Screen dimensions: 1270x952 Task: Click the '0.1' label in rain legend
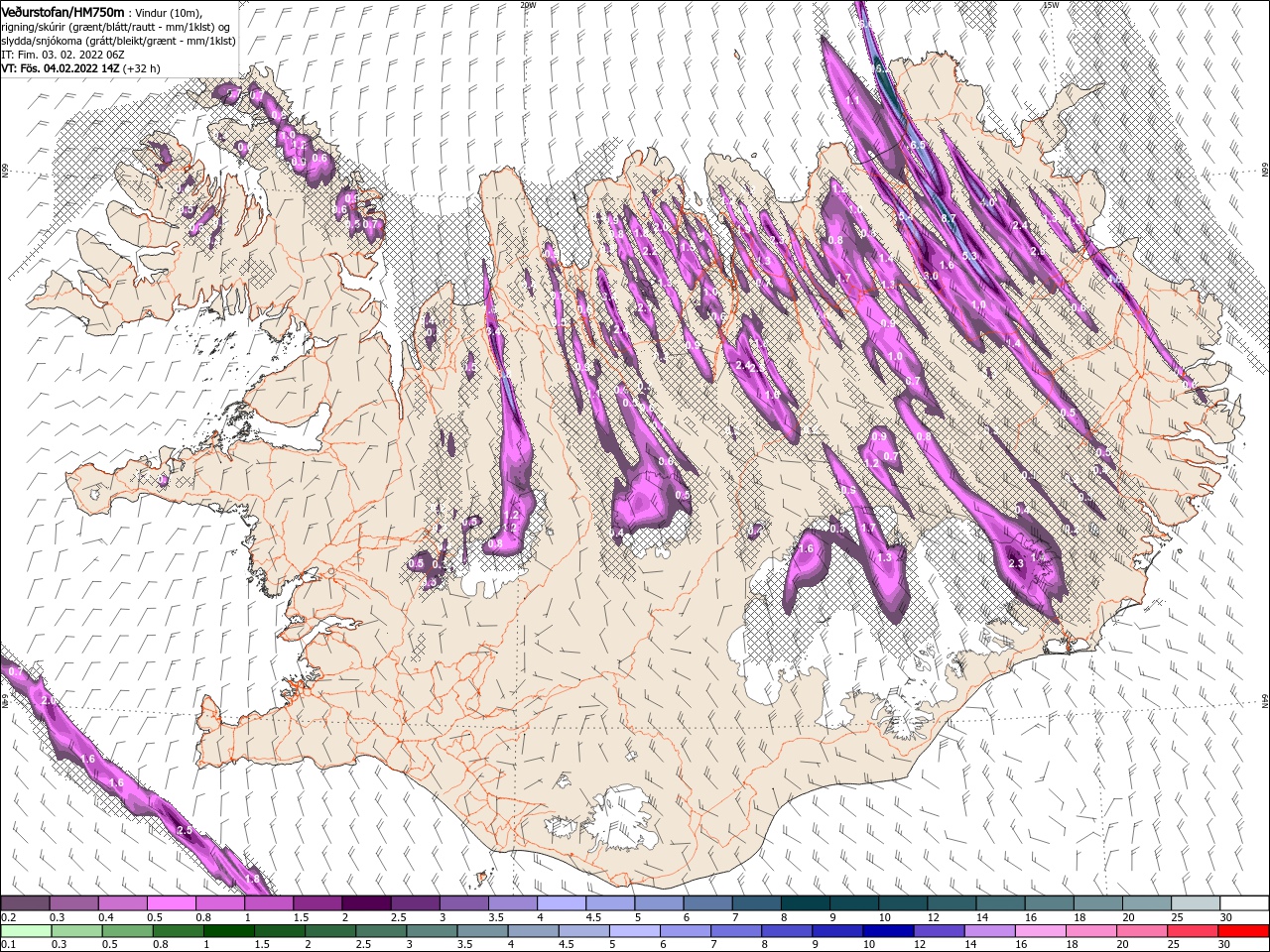click(x=8, y=945)
